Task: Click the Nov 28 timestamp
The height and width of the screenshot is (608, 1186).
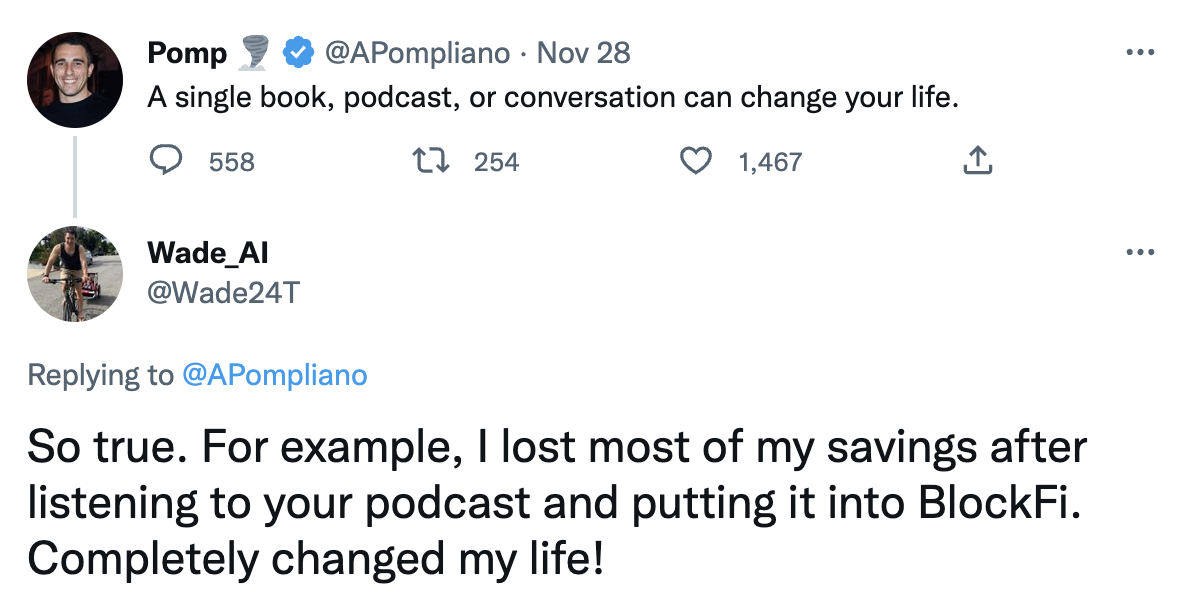Action: coord(583,53)
